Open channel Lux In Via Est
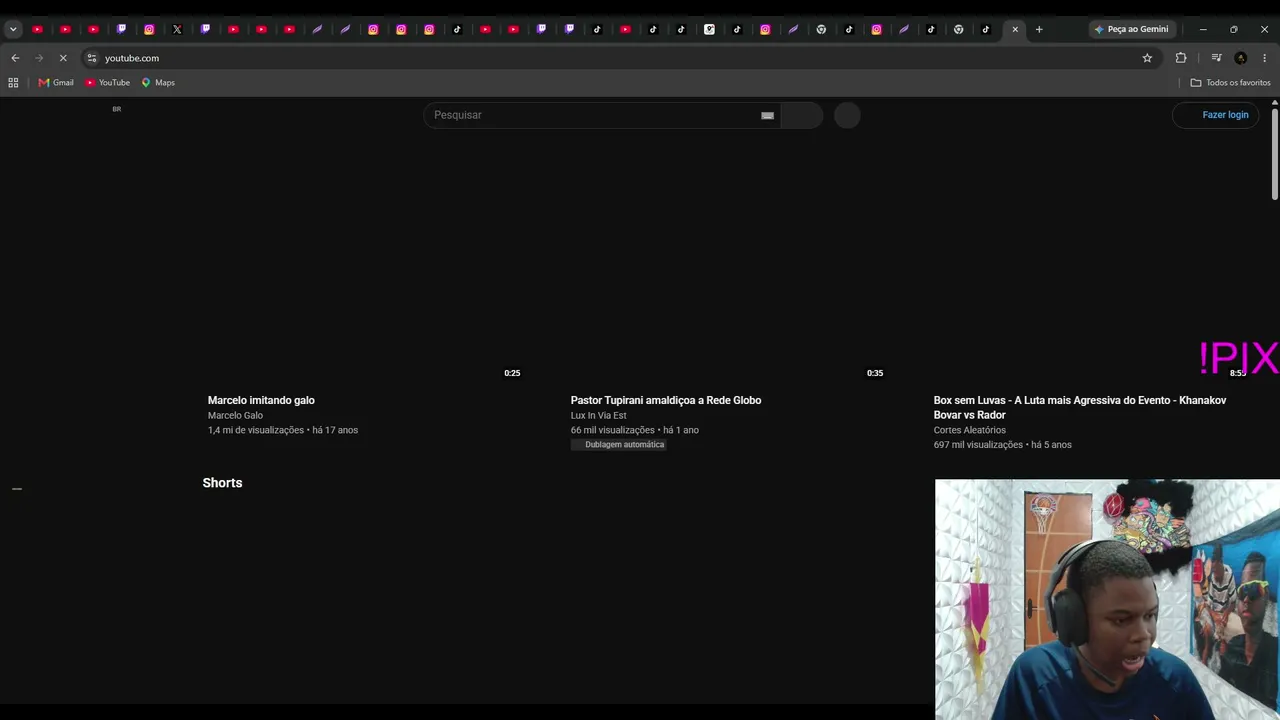 [598, 415]
